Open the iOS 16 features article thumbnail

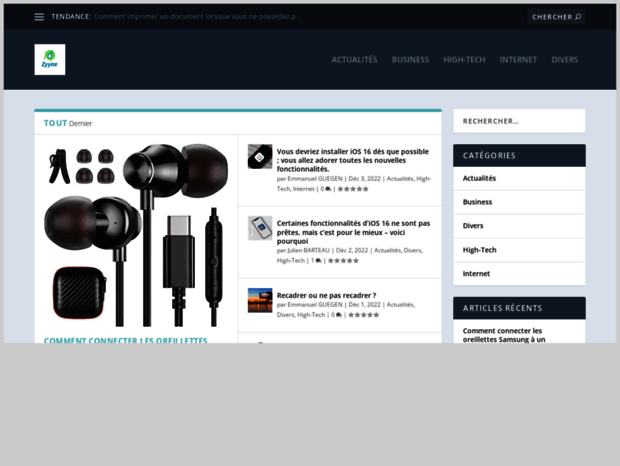pos(260,228)
